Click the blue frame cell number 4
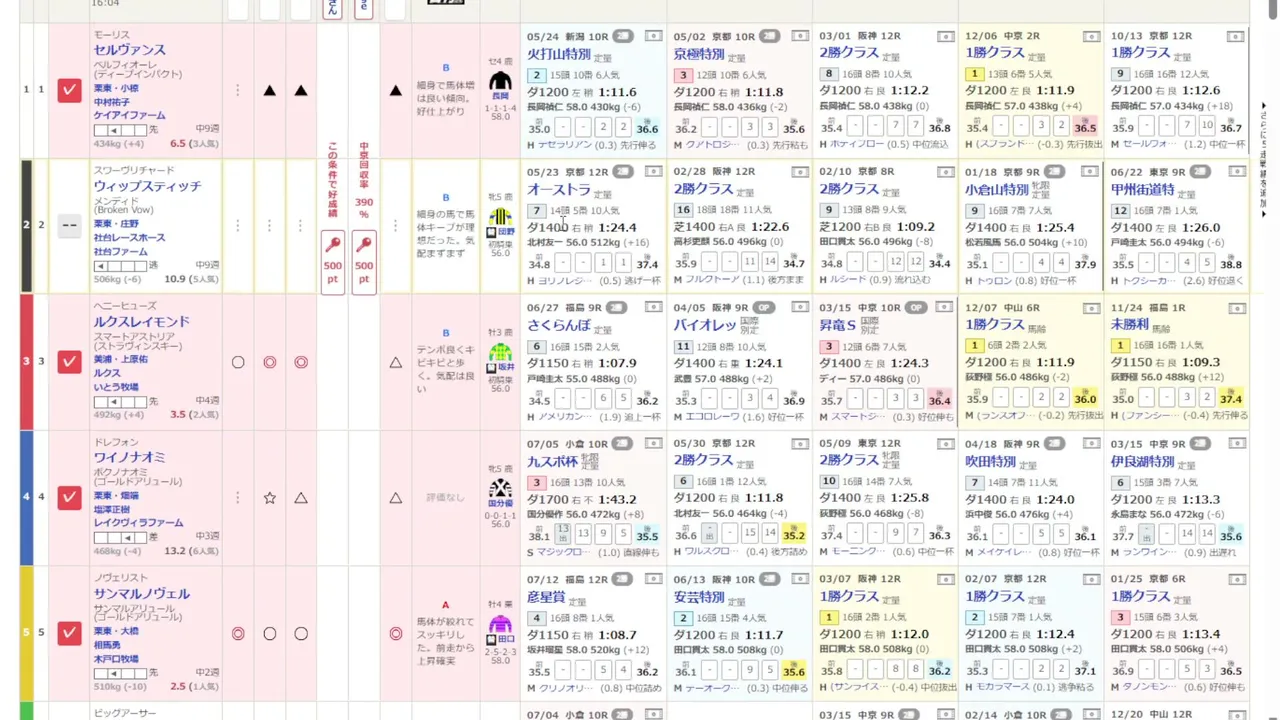Viewport: 1280px width, 720px height. click(x=27, y=497)
